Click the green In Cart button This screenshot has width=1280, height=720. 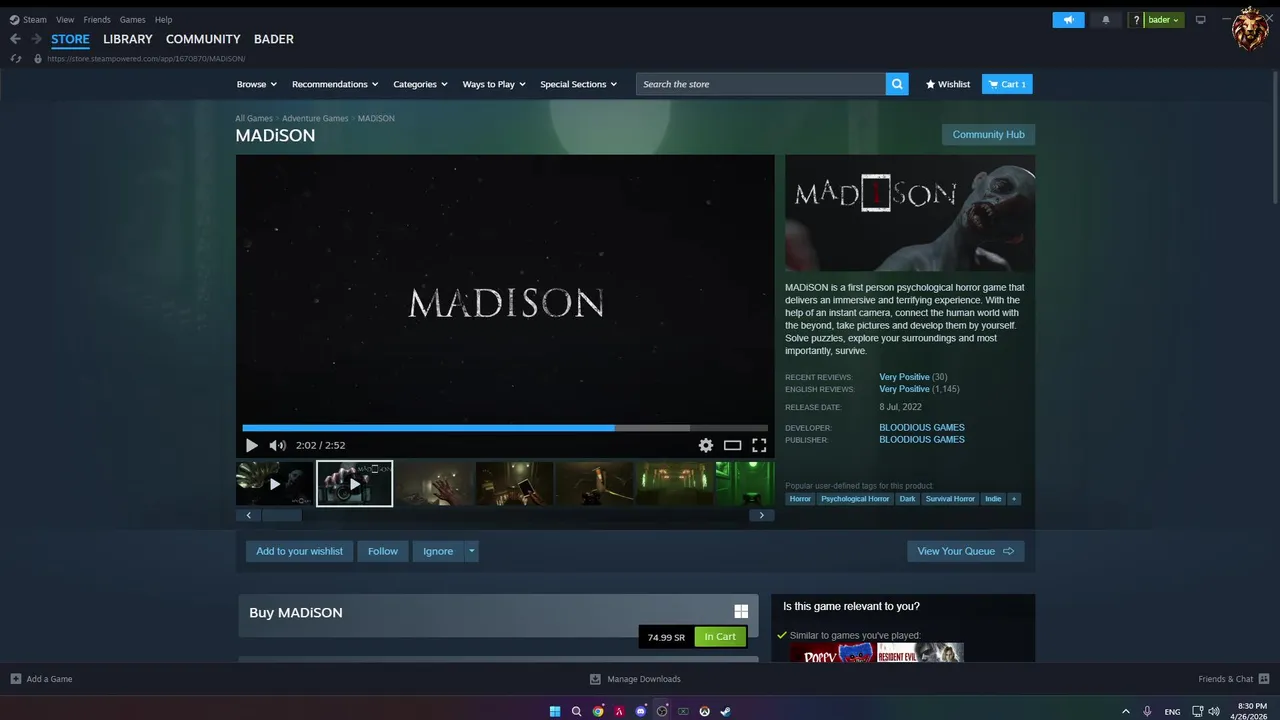point(720,637)
